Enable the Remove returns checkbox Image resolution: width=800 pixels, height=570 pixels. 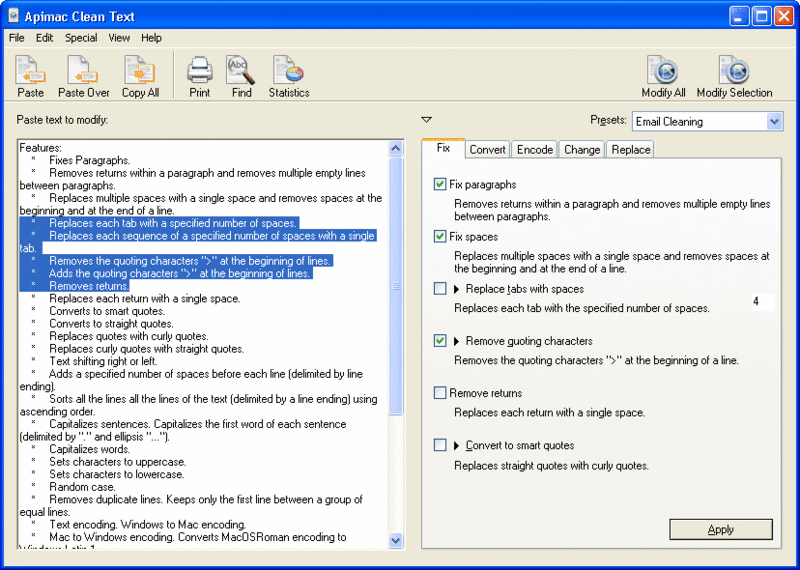click(440, 393)
